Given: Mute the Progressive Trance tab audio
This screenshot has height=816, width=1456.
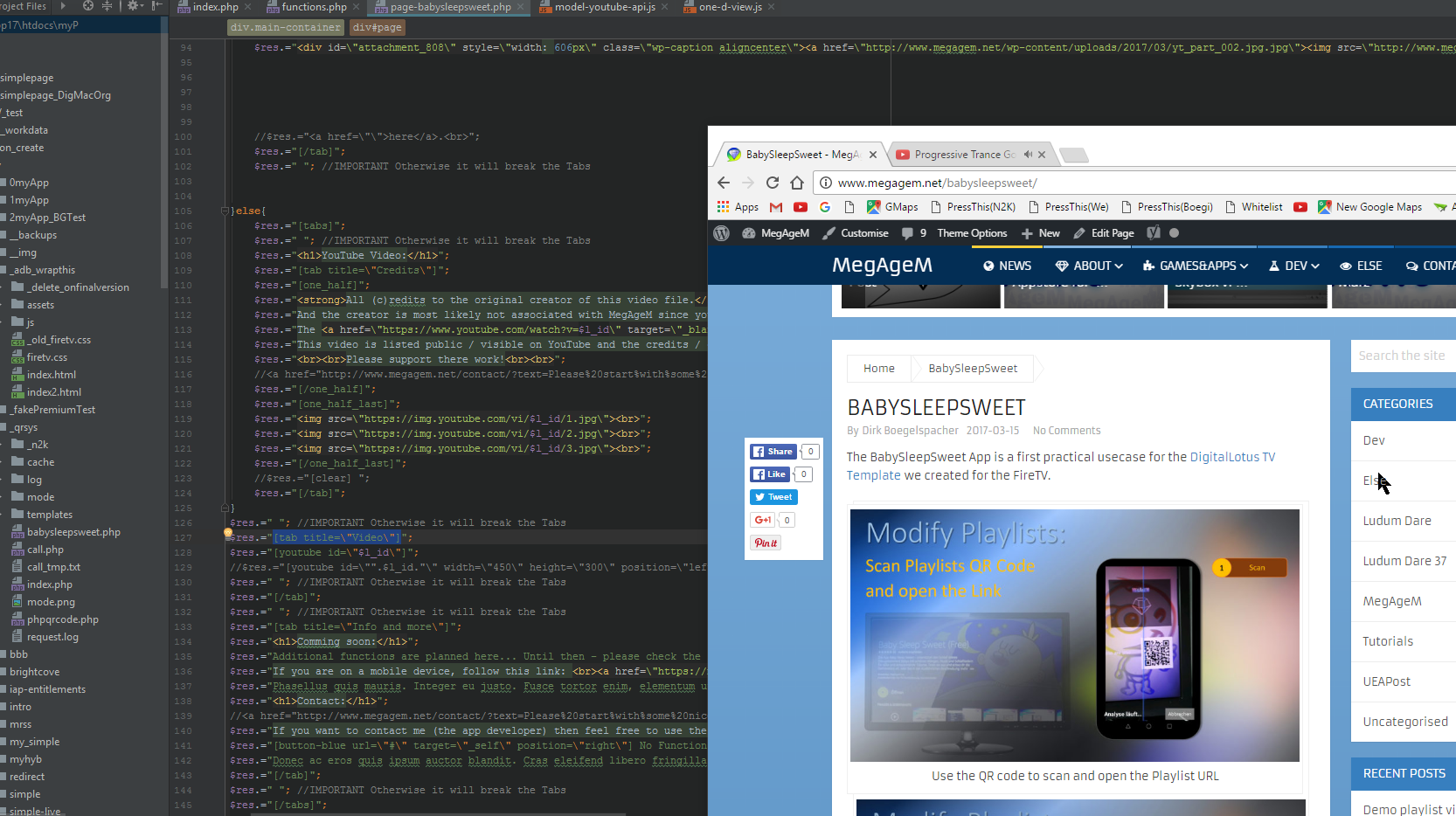Looking at the screenshot, I should pos(1028,155).
